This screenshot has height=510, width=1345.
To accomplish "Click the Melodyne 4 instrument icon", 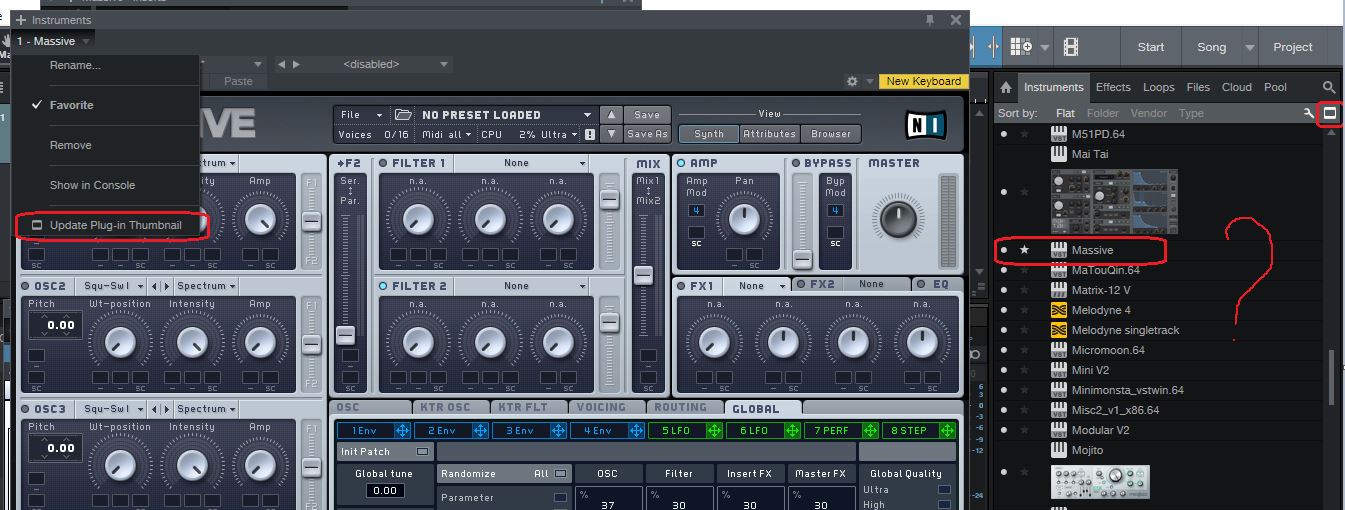I will pyautogui.click(x=1059, y=310).
